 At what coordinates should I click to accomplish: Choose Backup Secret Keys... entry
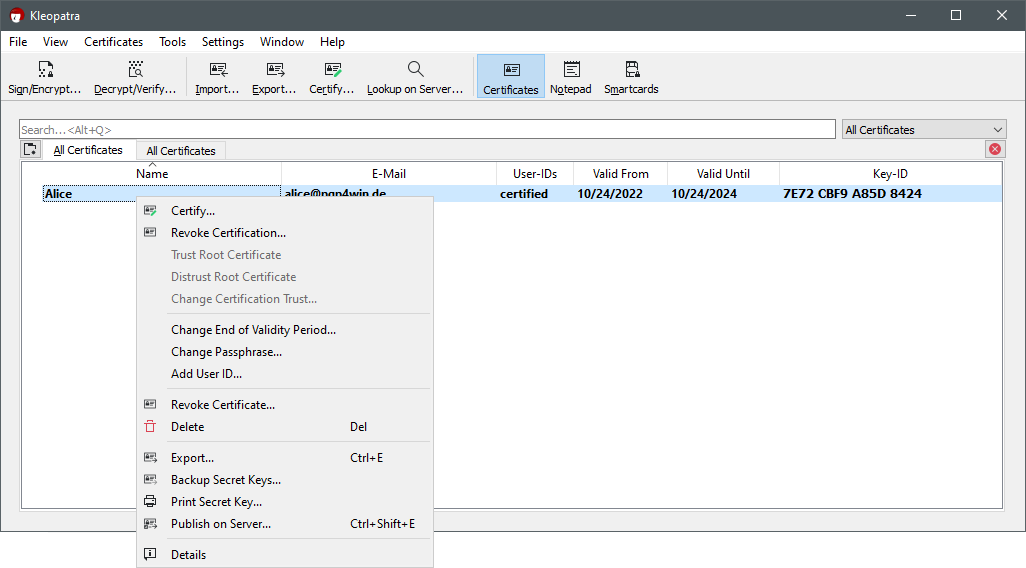tap(285, 480)
